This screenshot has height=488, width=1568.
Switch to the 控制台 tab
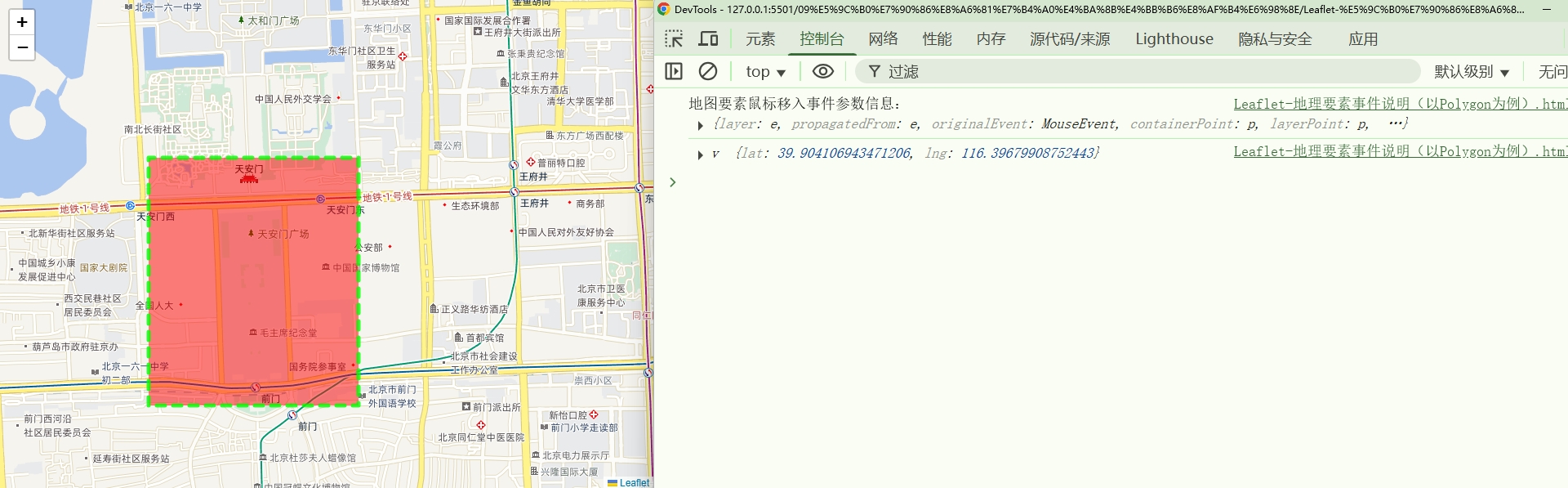pos(822,39)
